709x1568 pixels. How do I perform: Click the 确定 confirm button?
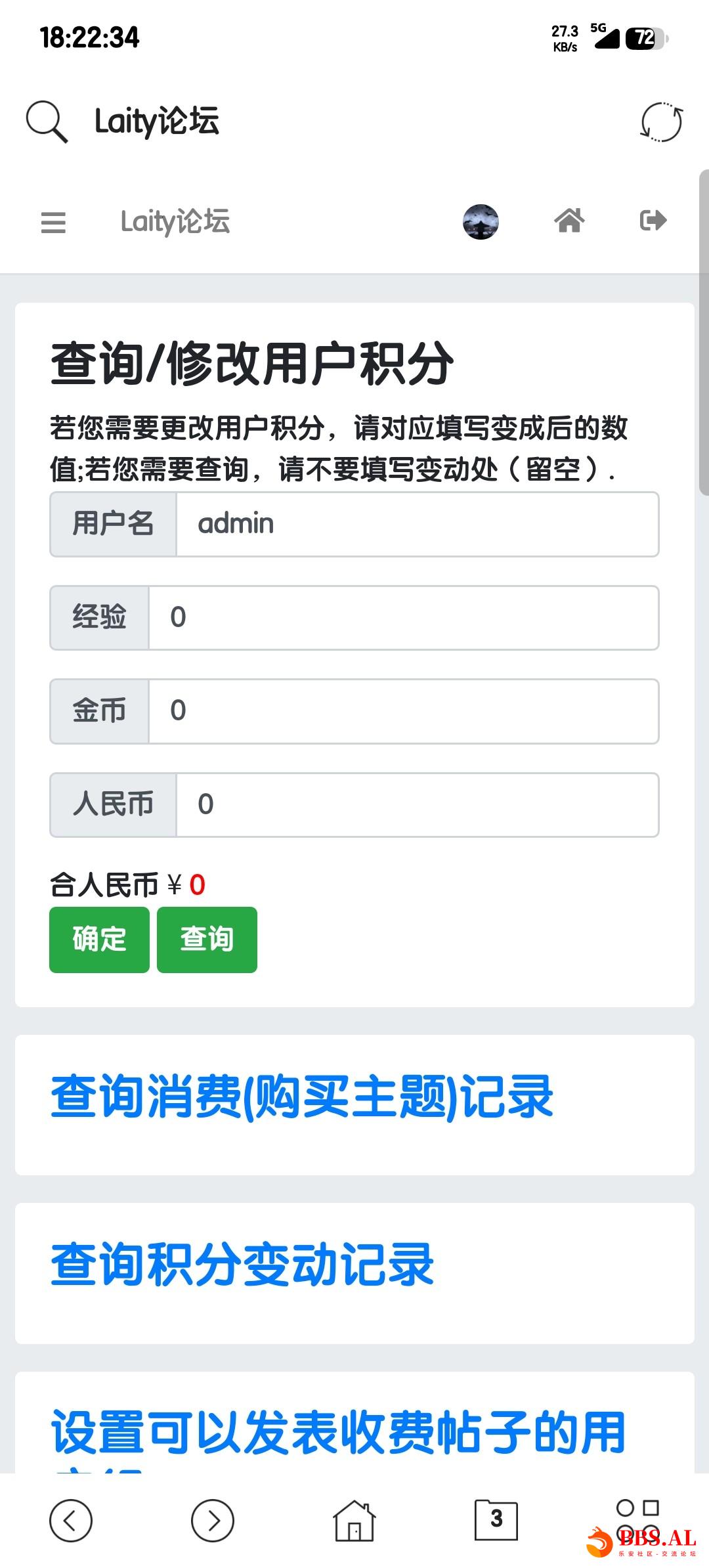point(99,940)
